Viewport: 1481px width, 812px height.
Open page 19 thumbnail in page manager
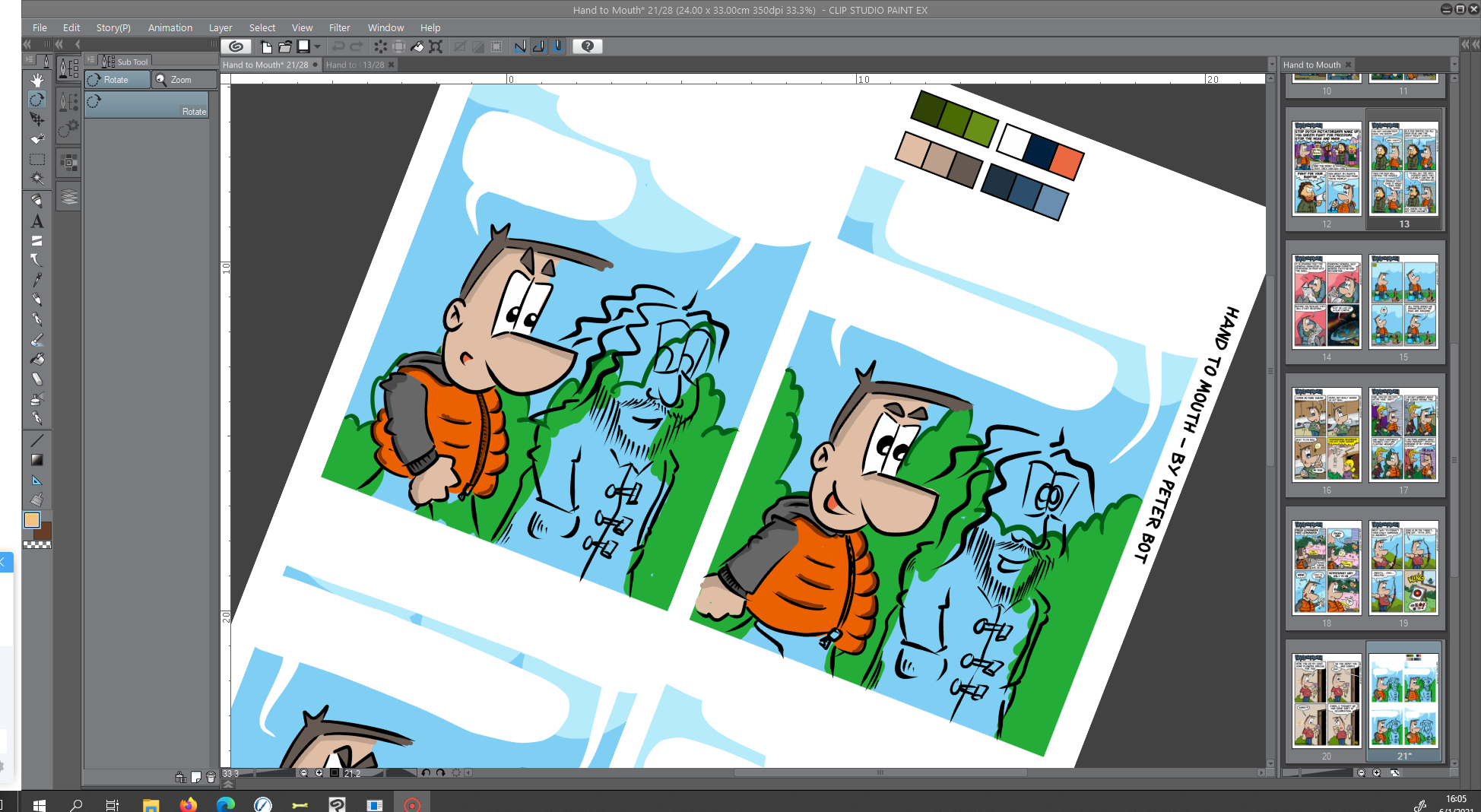pyautogui.click(x=1403, y=568)
